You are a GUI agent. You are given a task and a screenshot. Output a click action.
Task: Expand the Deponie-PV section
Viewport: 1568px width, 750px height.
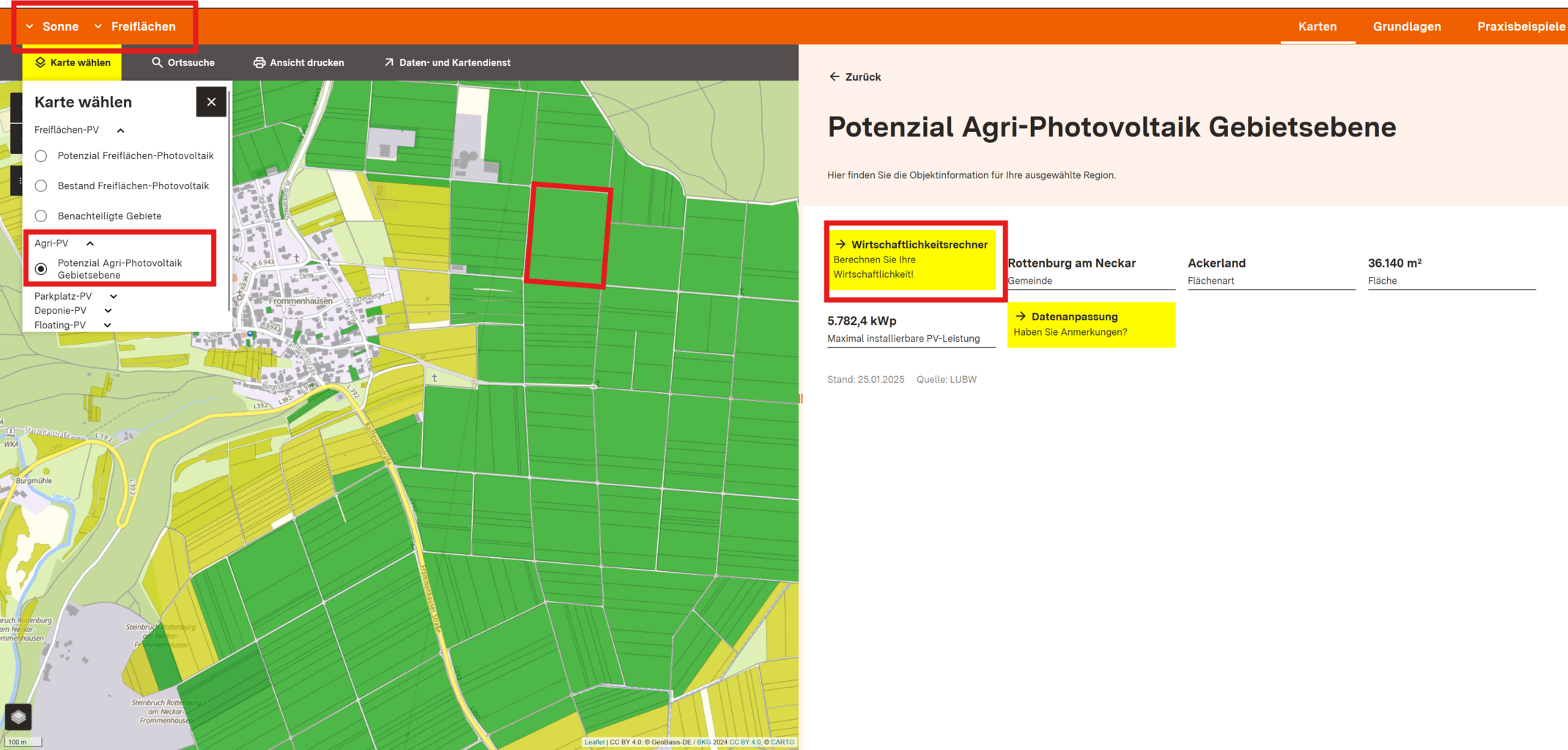pyautogui.click(x=73, y=310)
